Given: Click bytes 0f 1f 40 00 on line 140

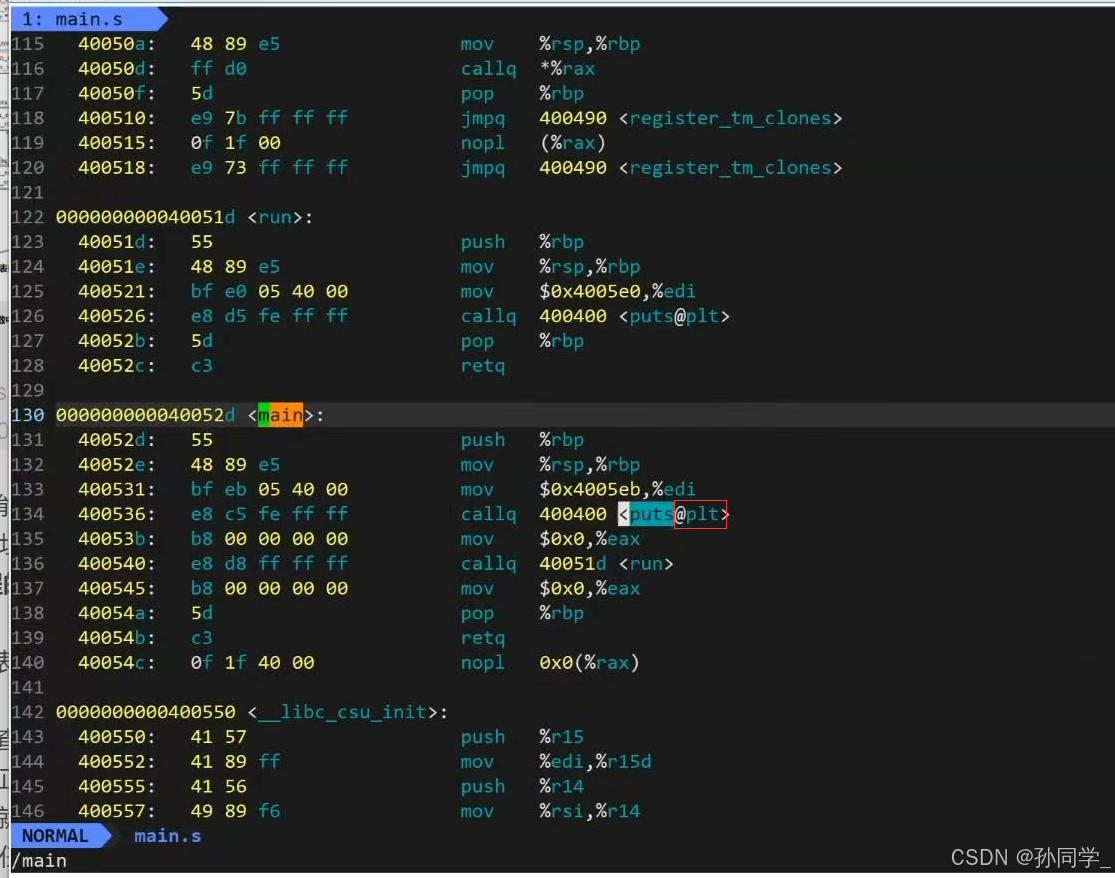Looking at the screenshot, I should 252,663.
